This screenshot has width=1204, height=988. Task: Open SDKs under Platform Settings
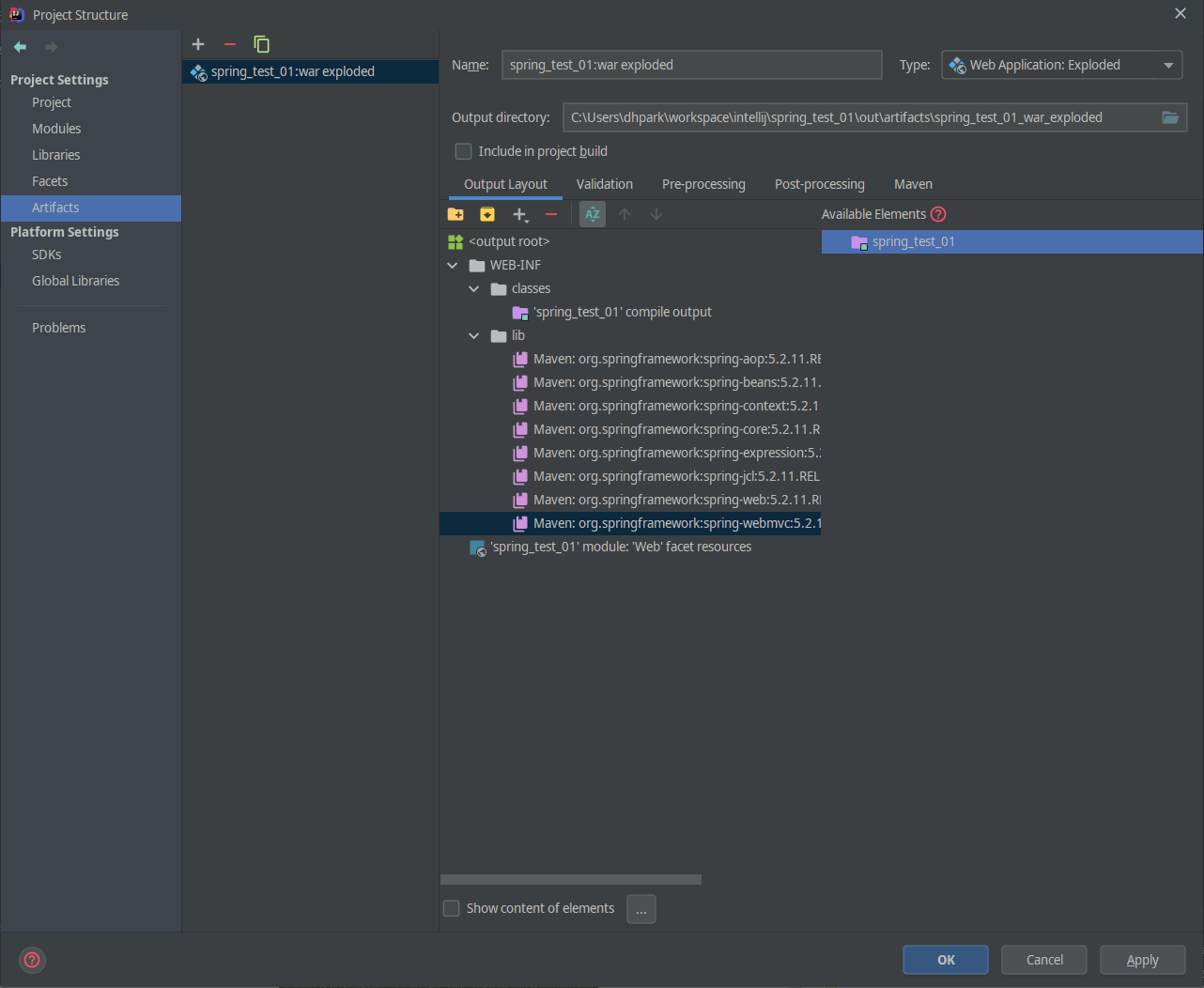(x=47, y=255)
